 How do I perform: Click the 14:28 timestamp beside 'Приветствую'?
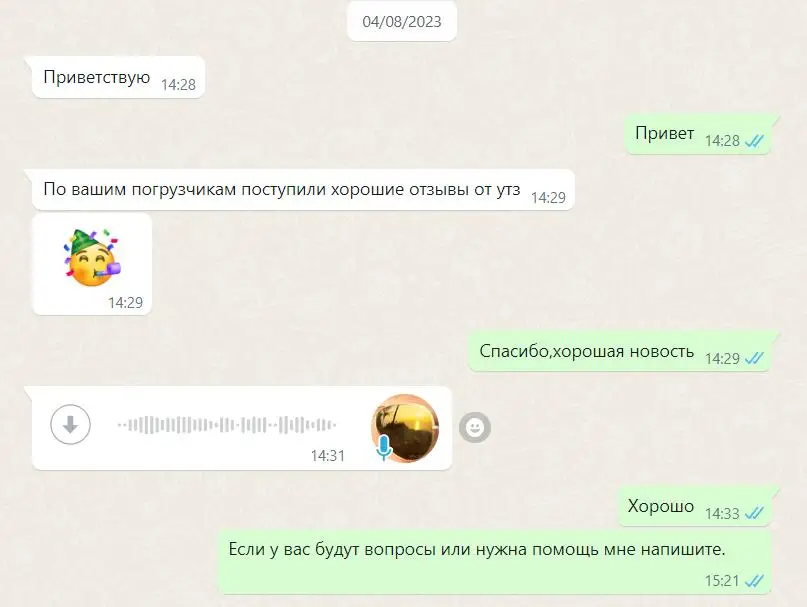click(x=178, y=84)
